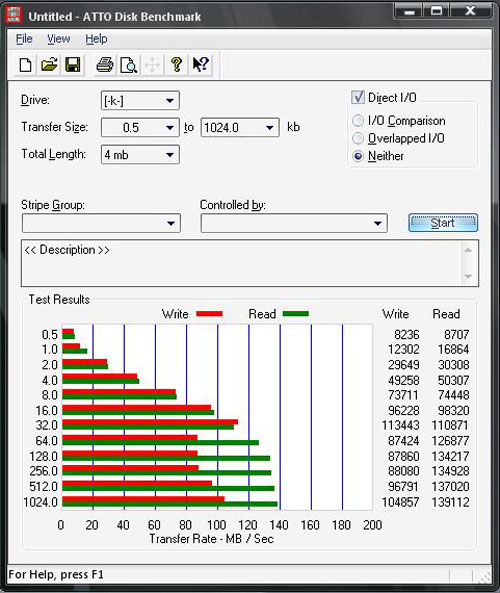
Task: Open a file with the folder icon
Action: point(49,65)
